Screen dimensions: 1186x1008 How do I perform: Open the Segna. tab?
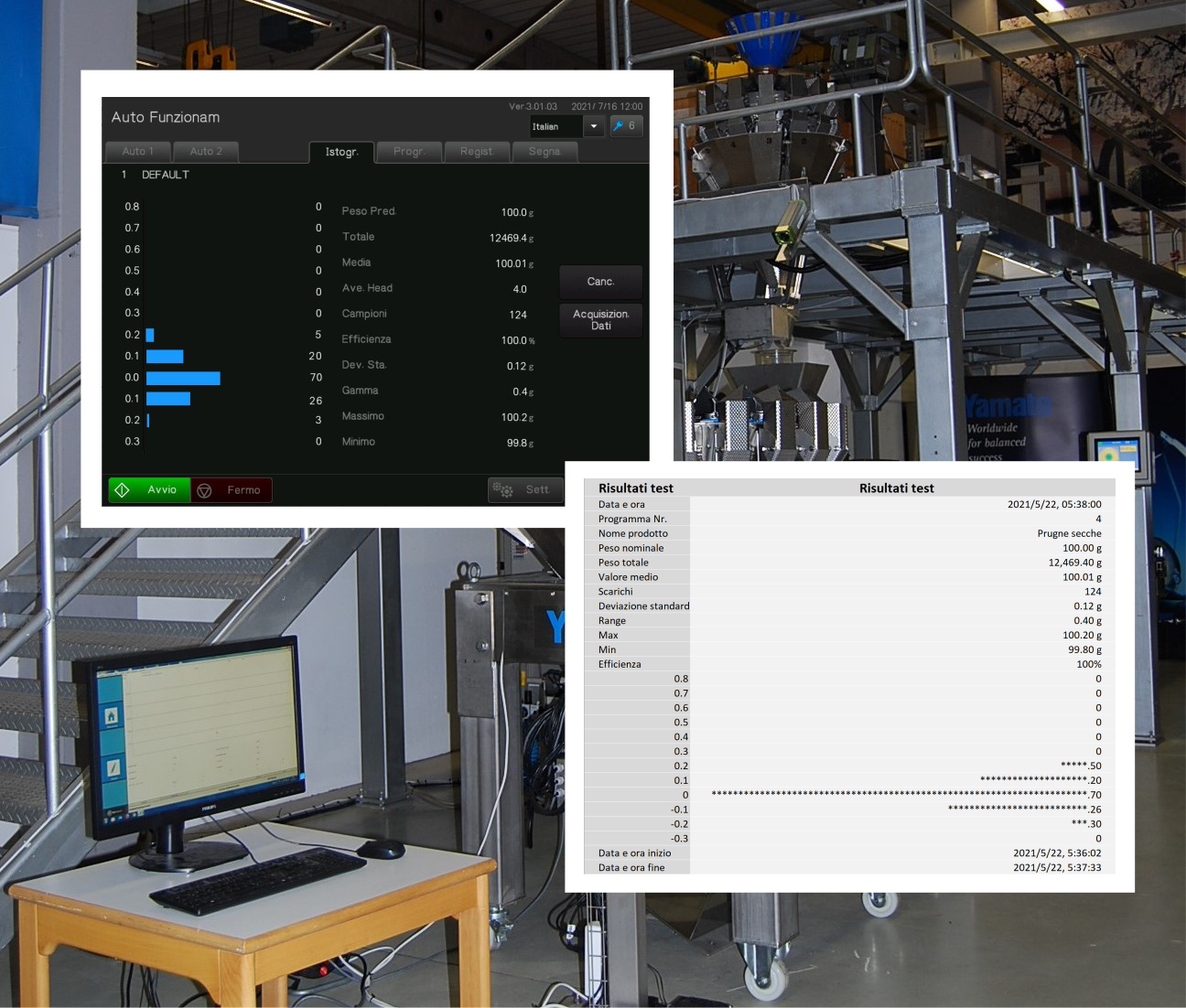click(544, 152)
